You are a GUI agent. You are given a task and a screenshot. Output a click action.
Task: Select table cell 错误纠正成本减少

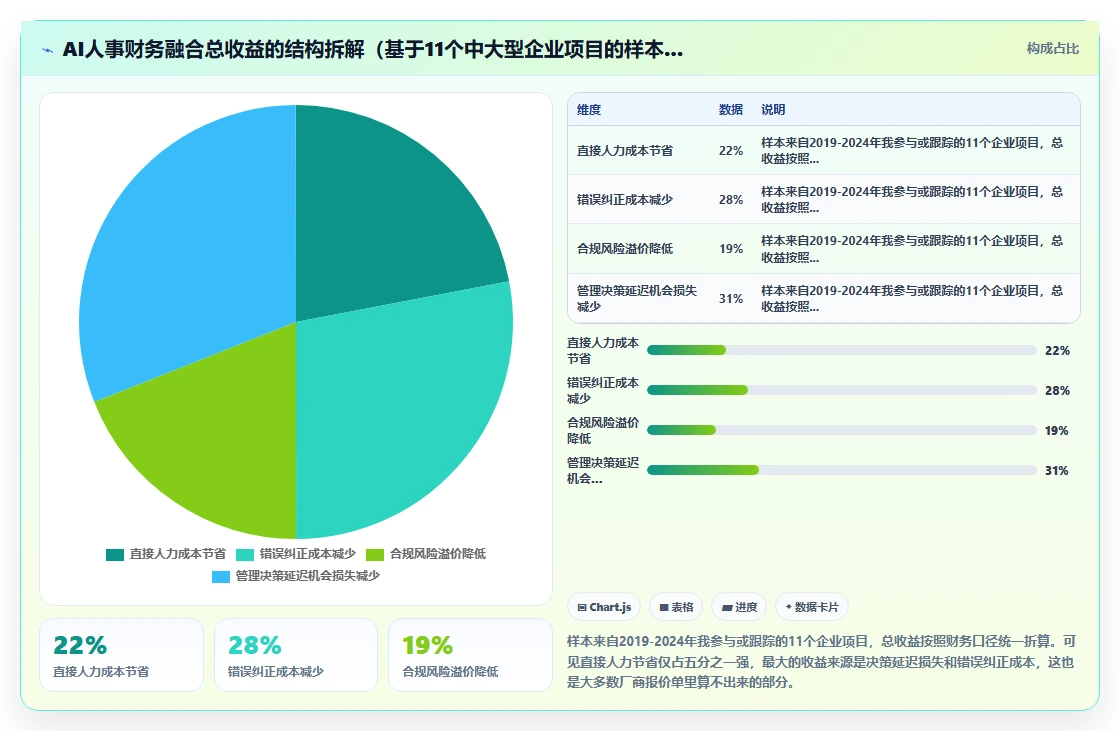(x=625, y=199)
